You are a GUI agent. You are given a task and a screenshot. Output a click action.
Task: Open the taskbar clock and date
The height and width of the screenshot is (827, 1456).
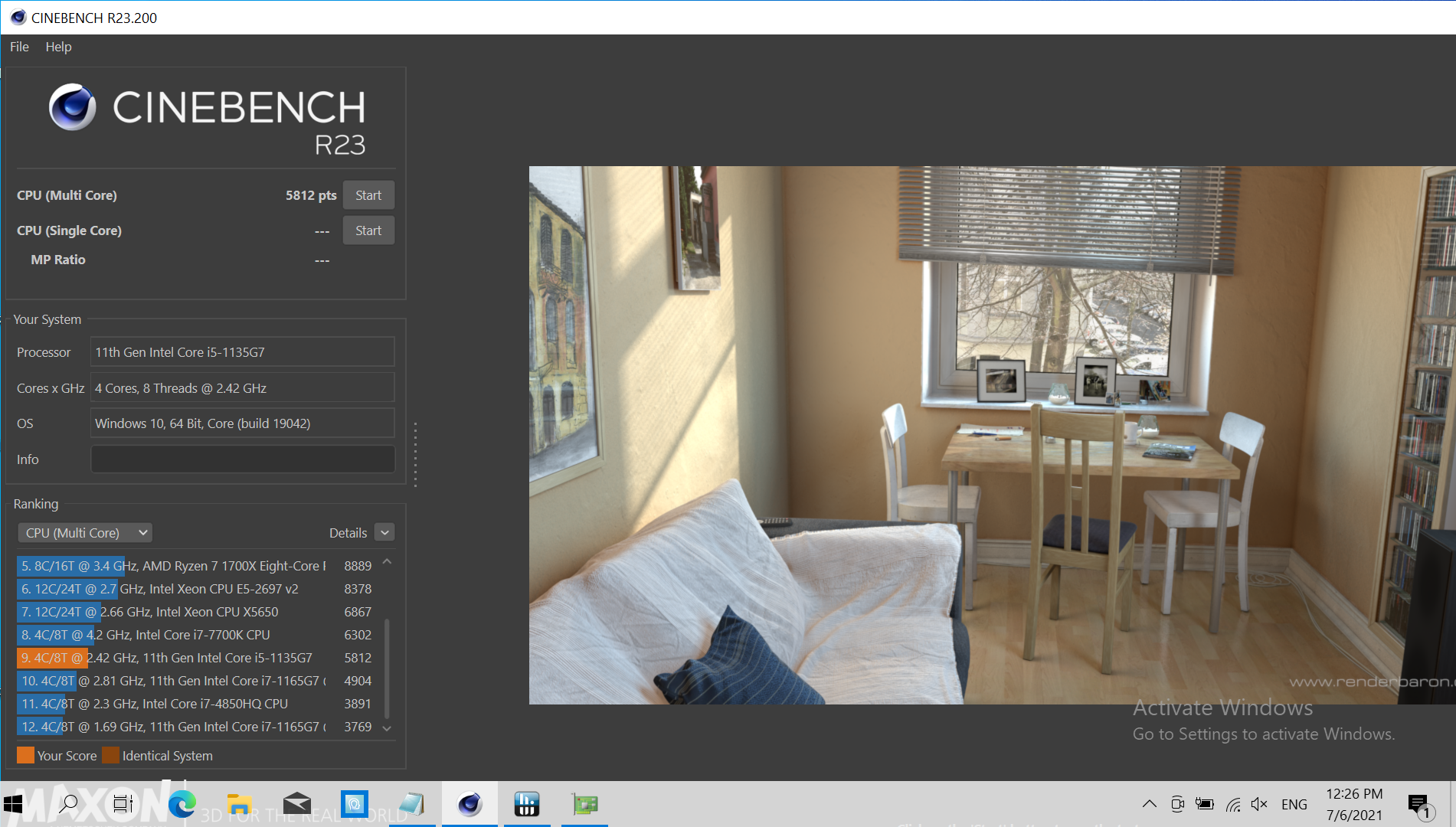tap(1354, 804)
